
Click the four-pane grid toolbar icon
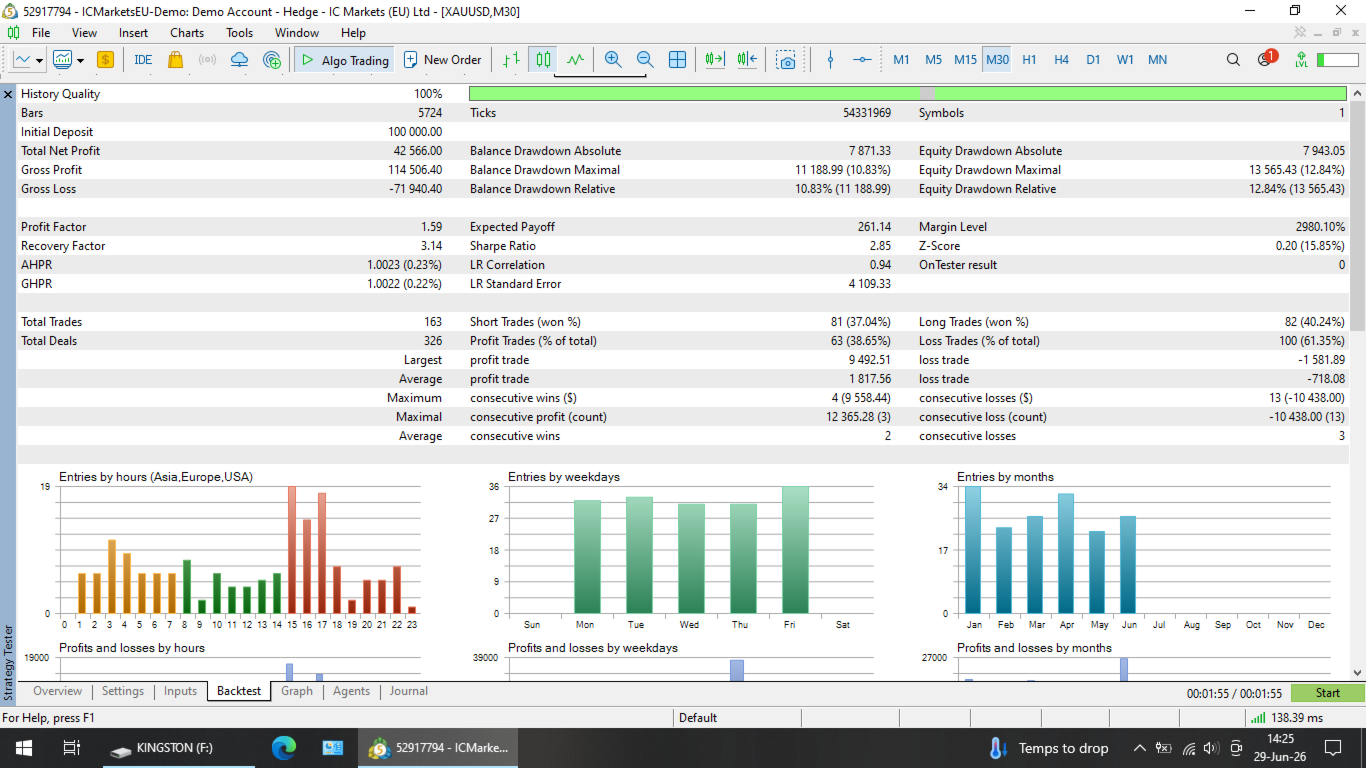[677, 60]
